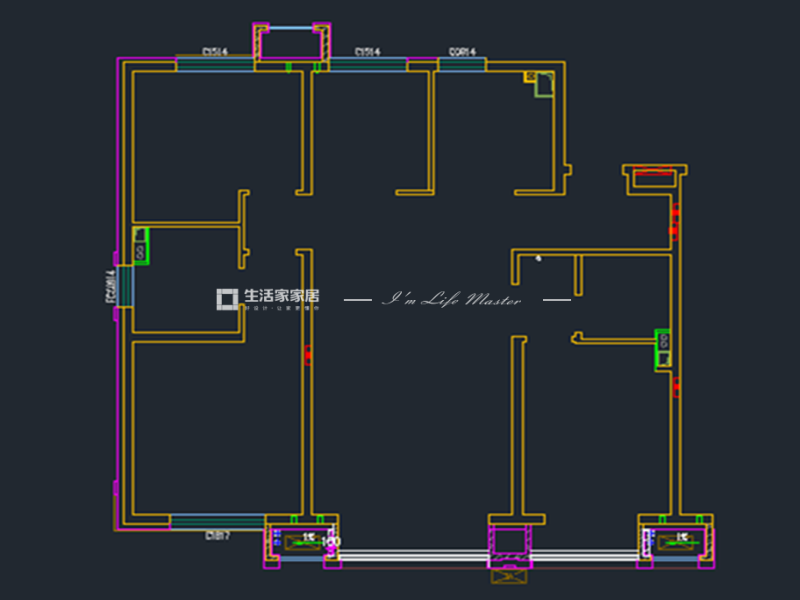Select the magenta bay projection at top
Screen dimensions: 800x600
[x=292, y=42]
